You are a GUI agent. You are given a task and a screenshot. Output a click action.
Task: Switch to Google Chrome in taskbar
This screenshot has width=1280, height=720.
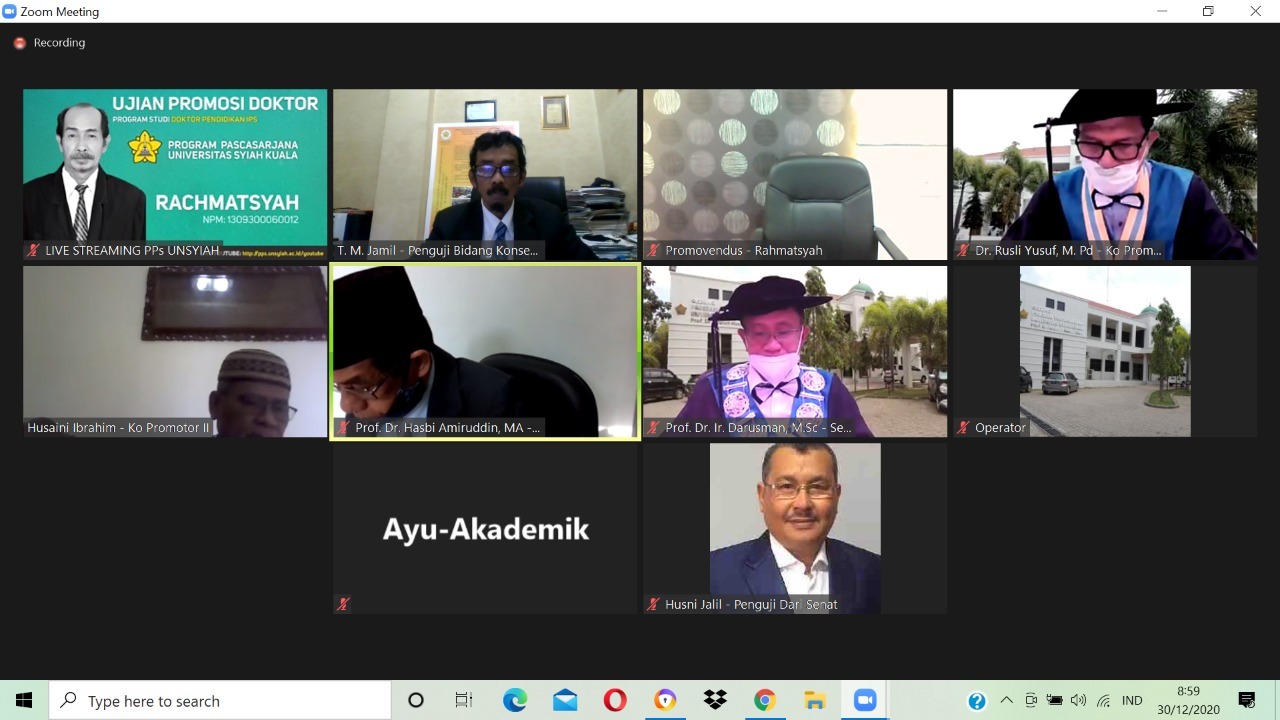coord(765,701)
